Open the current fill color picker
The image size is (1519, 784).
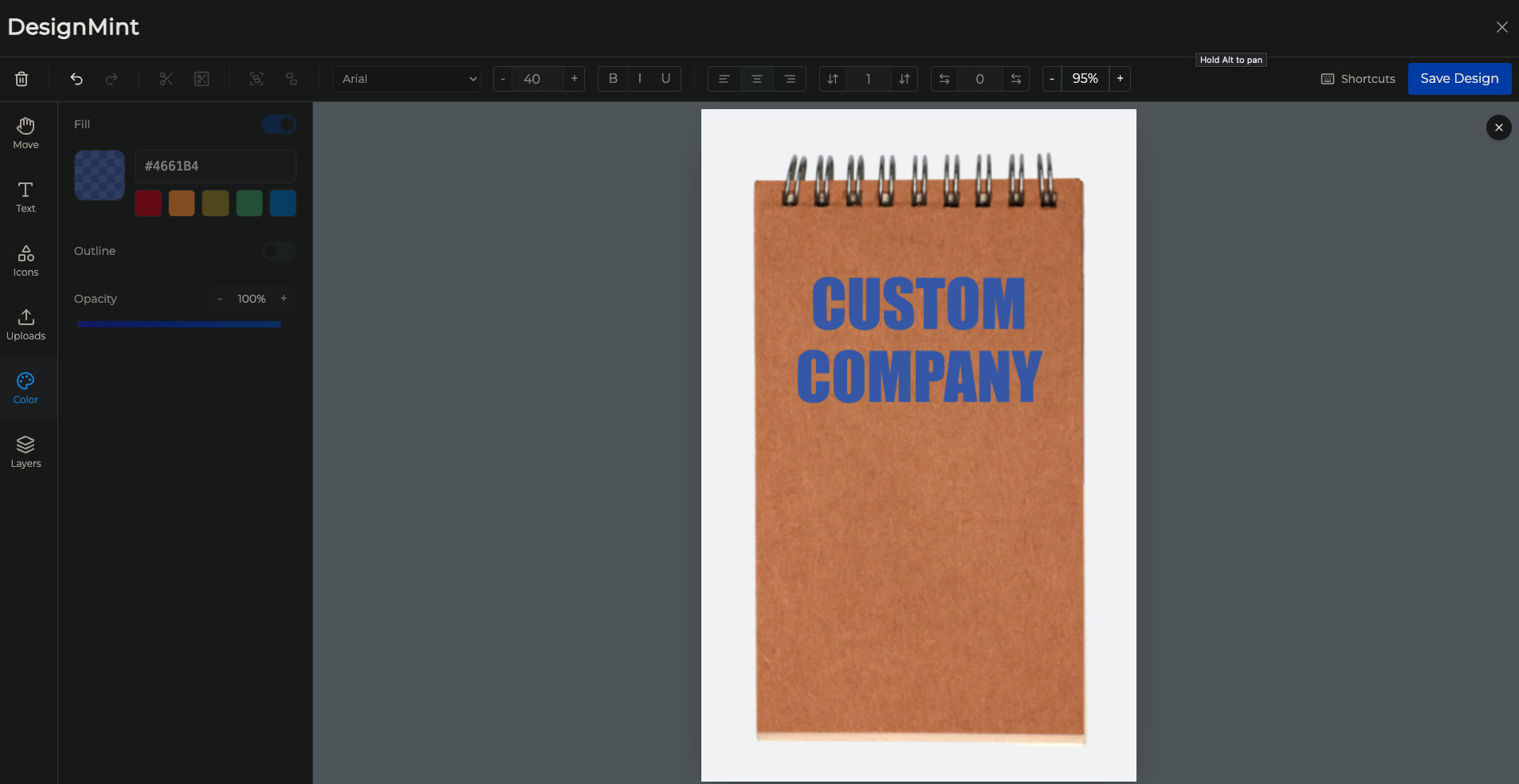(100, 175)
